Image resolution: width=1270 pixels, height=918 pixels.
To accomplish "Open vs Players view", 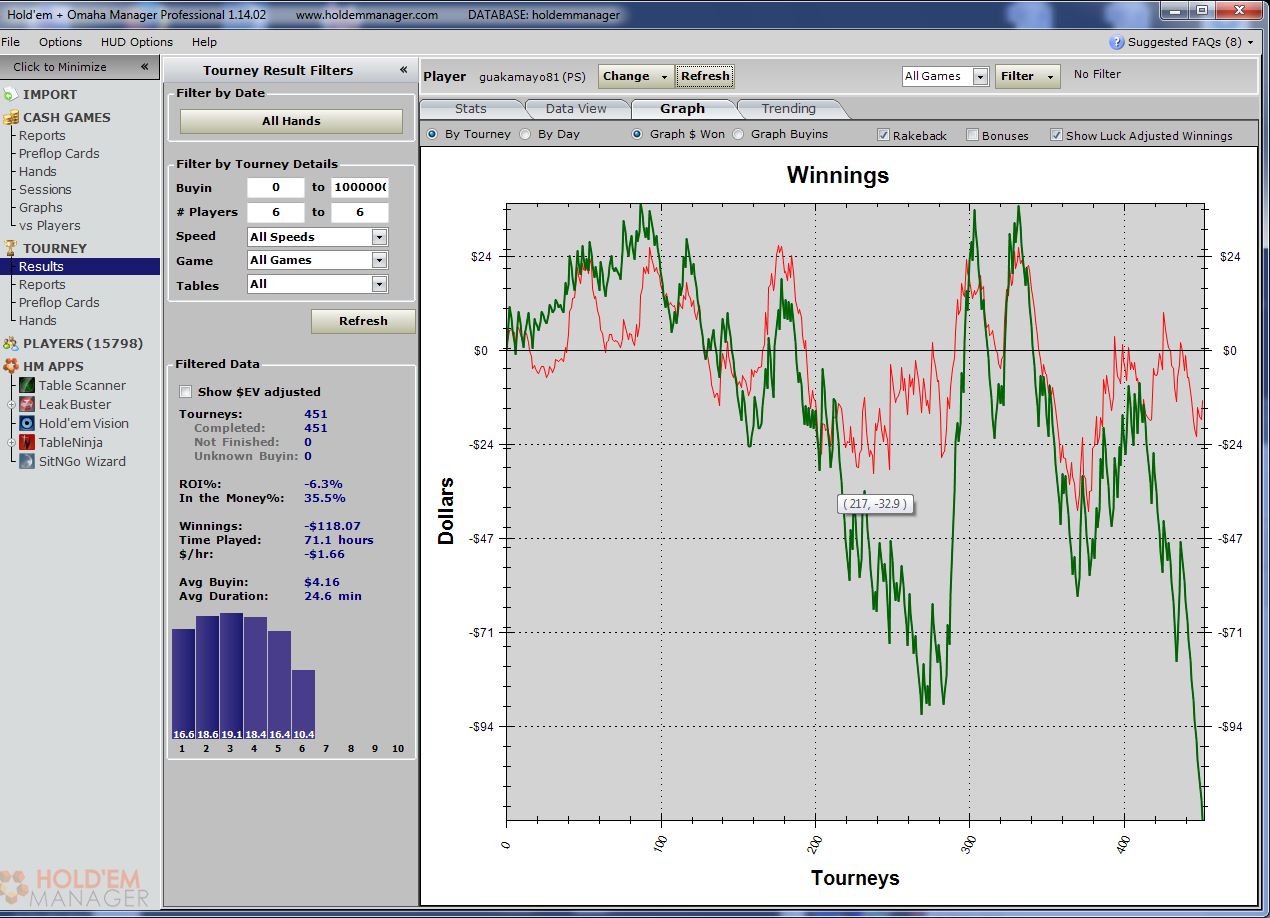I will pyautogui.click(x=50, y=226).
